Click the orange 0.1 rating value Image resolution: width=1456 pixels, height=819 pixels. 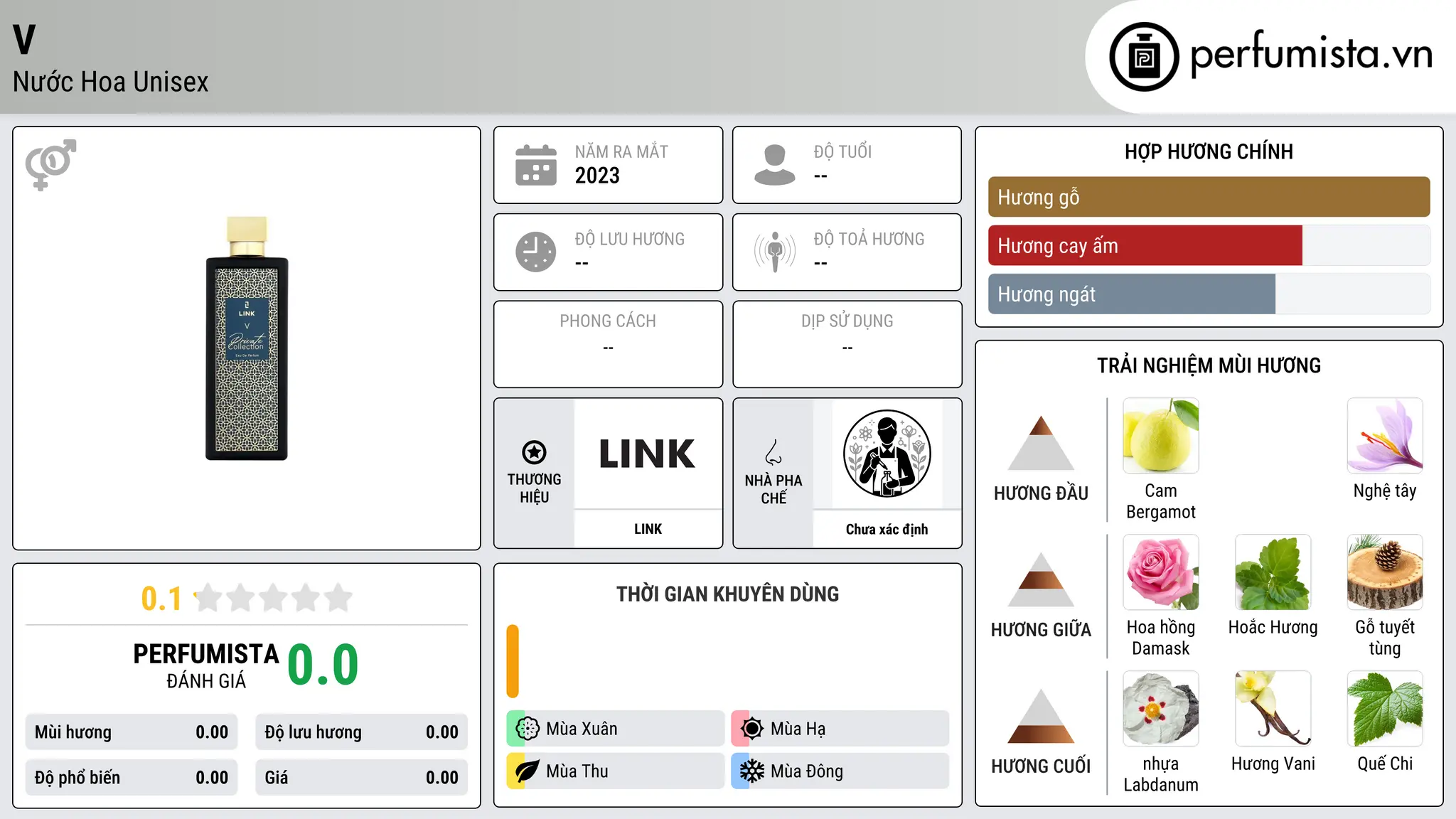point(161,599)
